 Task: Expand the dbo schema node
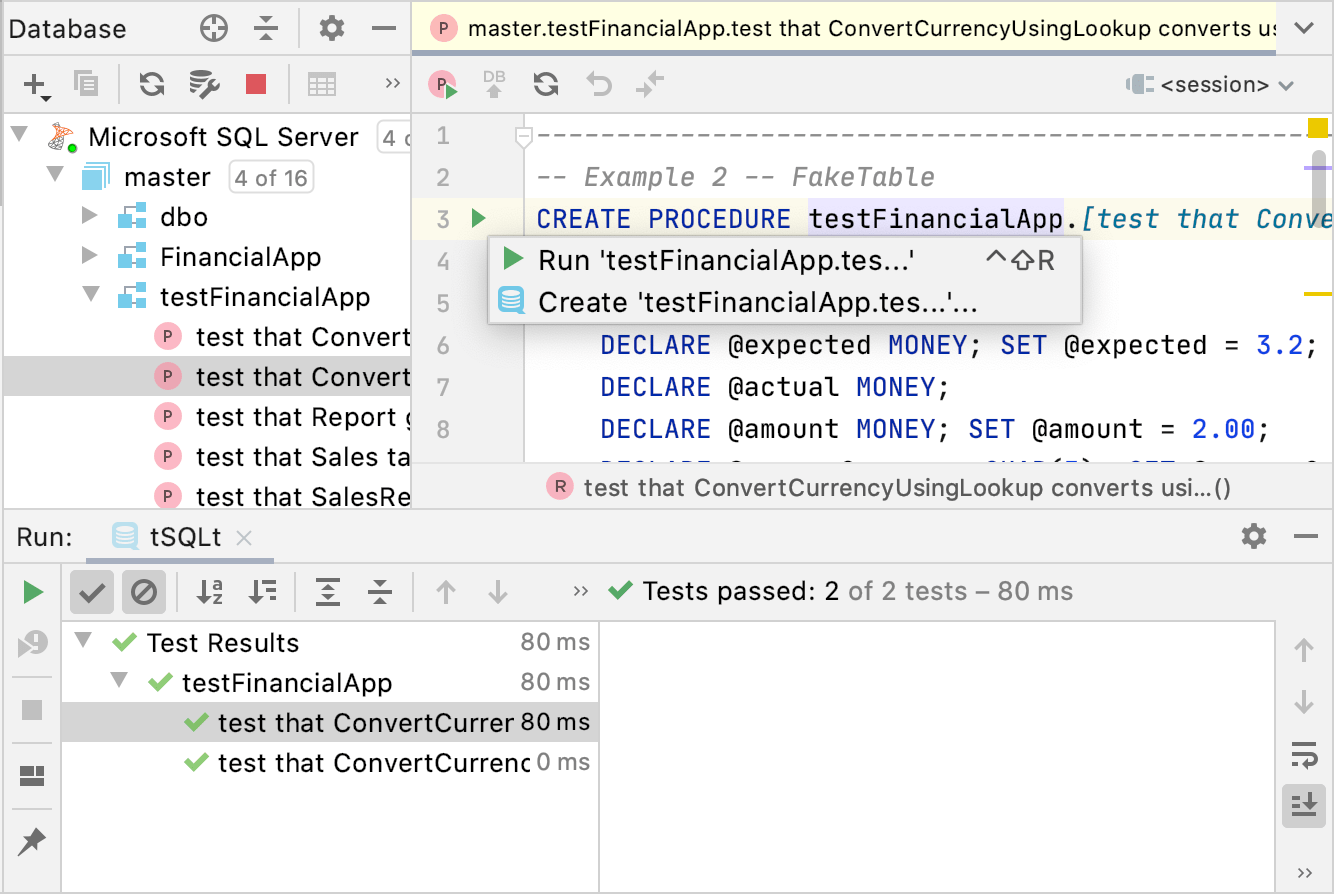point(91,216)
